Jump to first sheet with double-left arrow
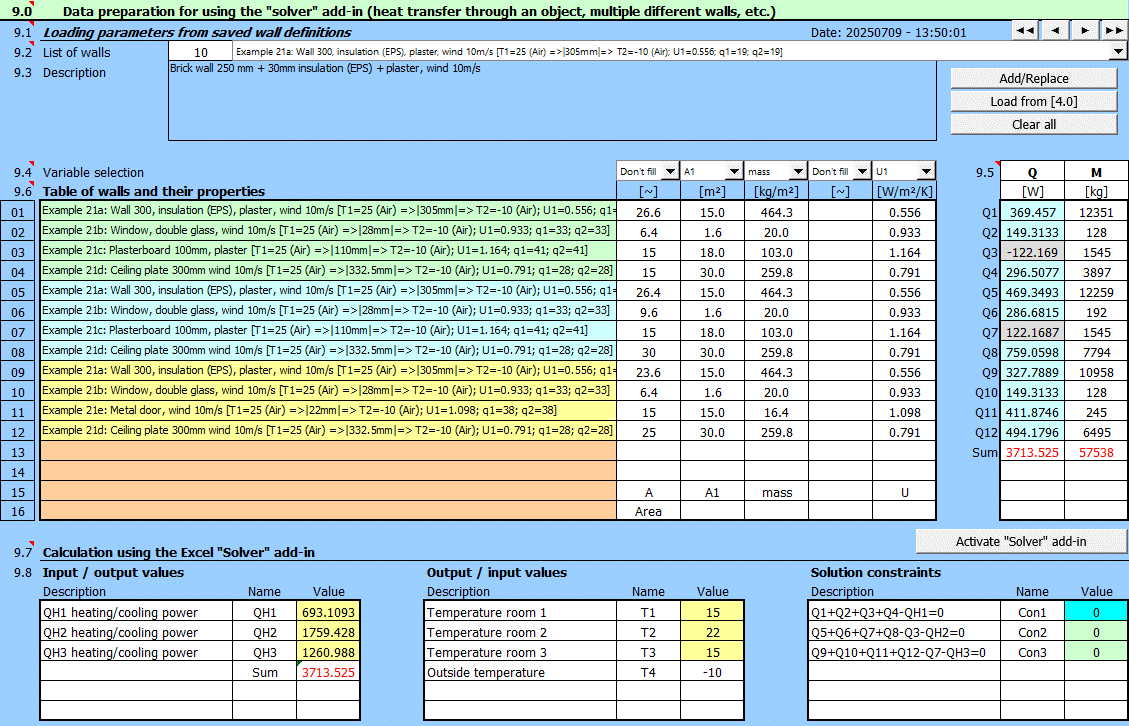The image size is (1129, 726). tap(1025, 31)
